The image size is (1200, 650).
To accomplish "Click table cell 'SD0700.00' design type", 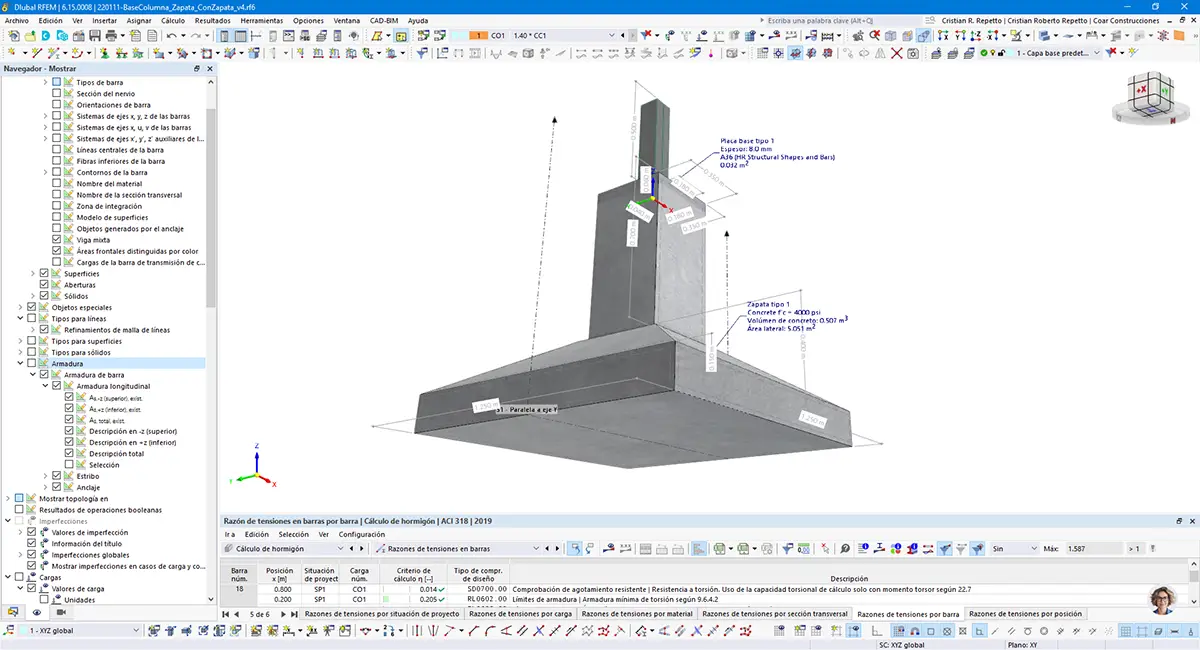I will tap(486, 588).
